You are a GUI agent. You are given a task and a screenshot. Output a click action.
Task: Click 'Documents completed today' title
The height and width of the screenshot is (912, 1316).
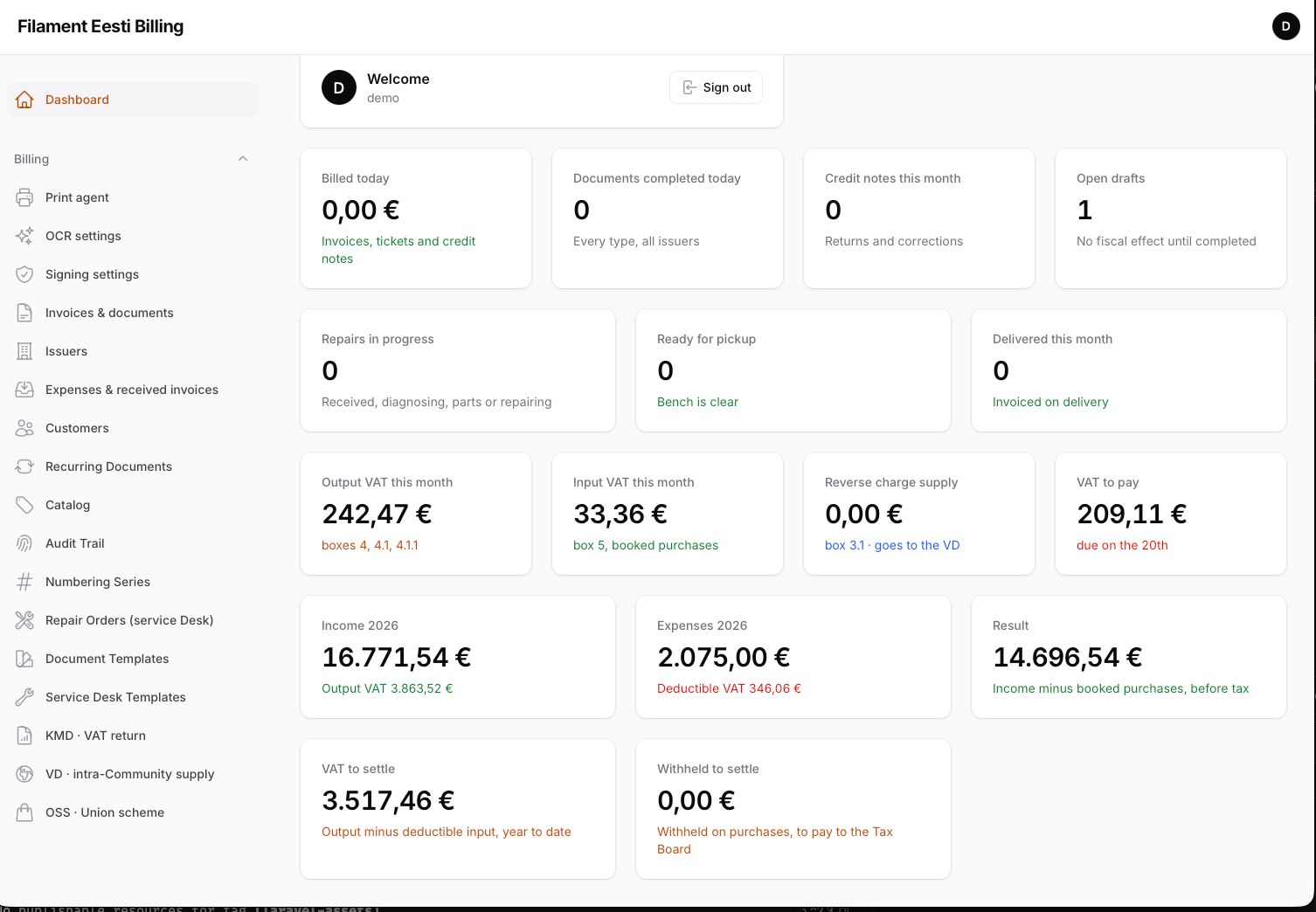point(656,178)
